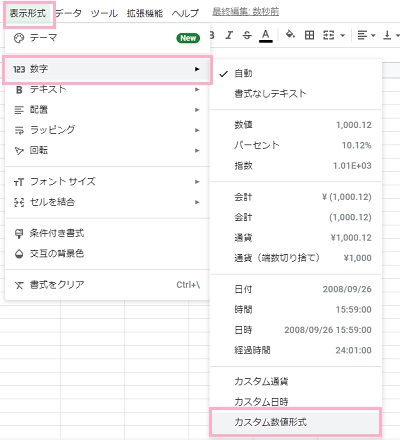Click the italic formatting icon

(x=229, y=35)
